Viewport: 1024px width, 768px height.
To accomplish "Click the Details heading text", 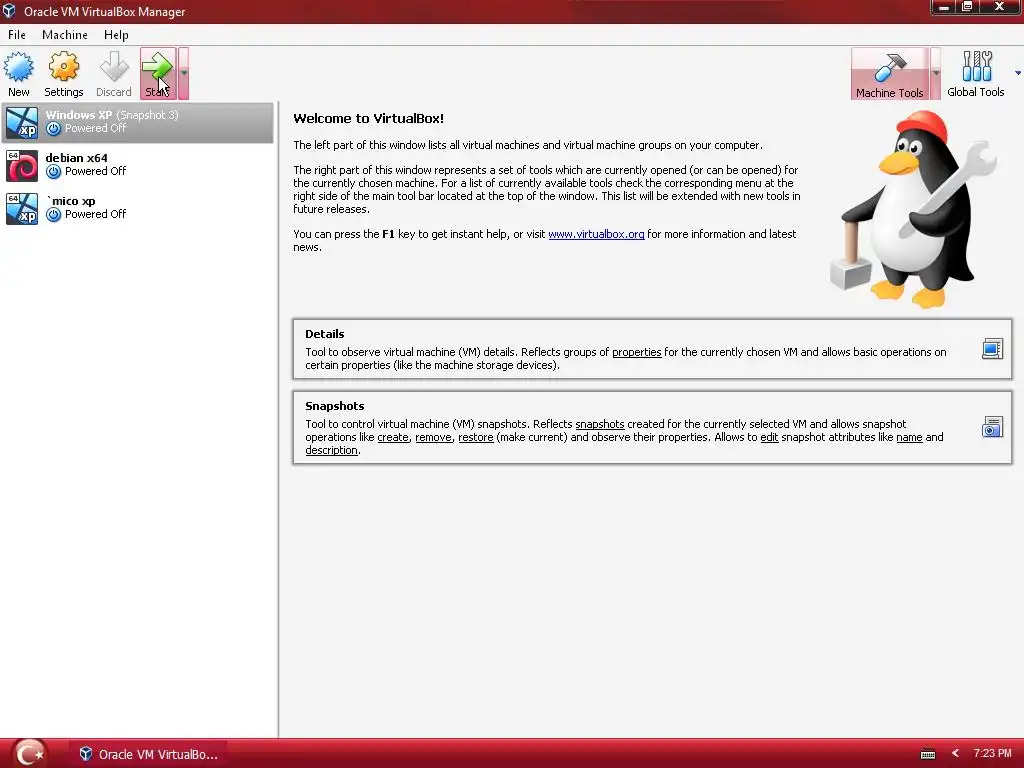I will (325, 334).
